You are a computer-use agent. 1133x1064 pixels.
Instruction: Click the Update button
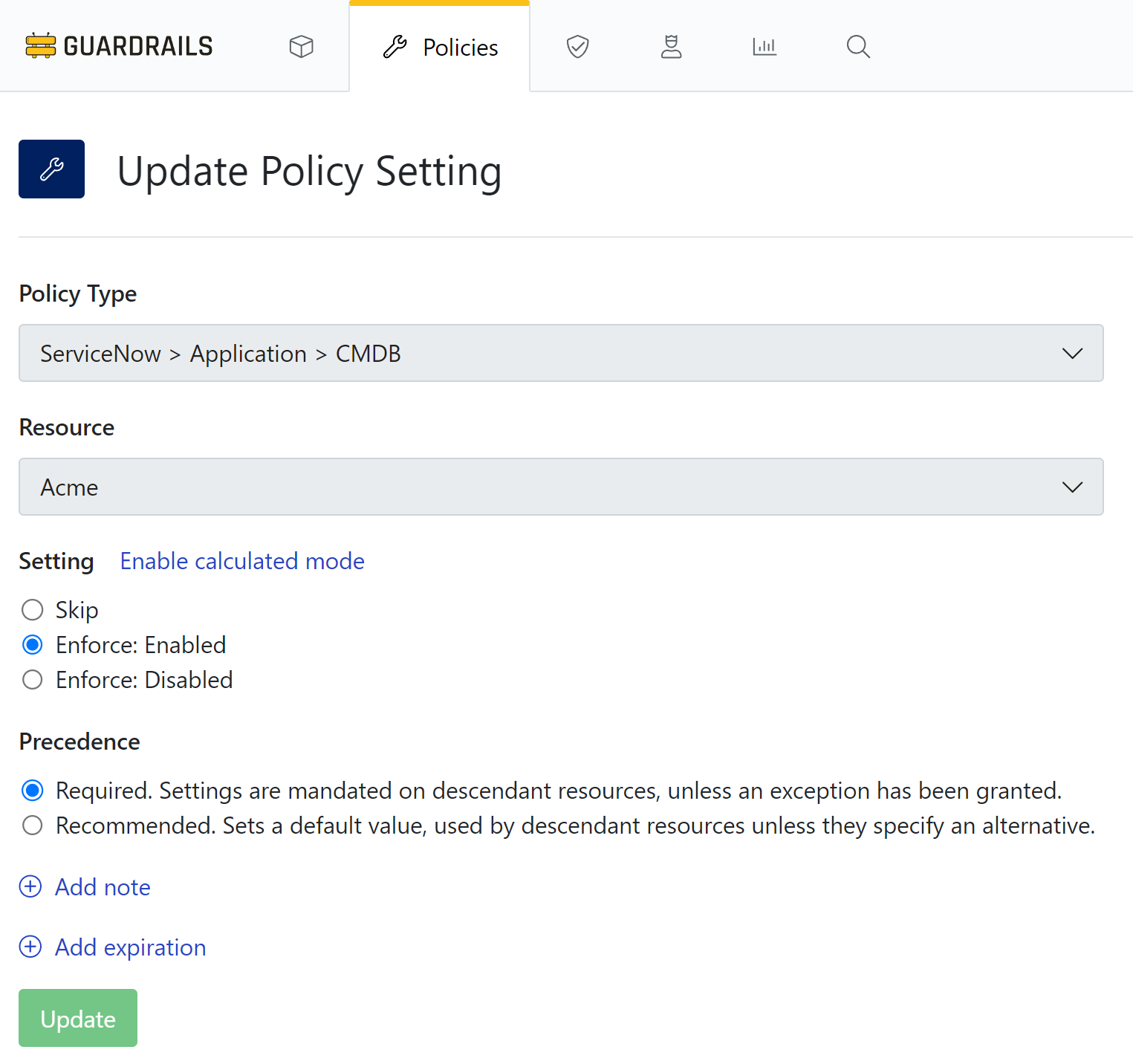77,1017
